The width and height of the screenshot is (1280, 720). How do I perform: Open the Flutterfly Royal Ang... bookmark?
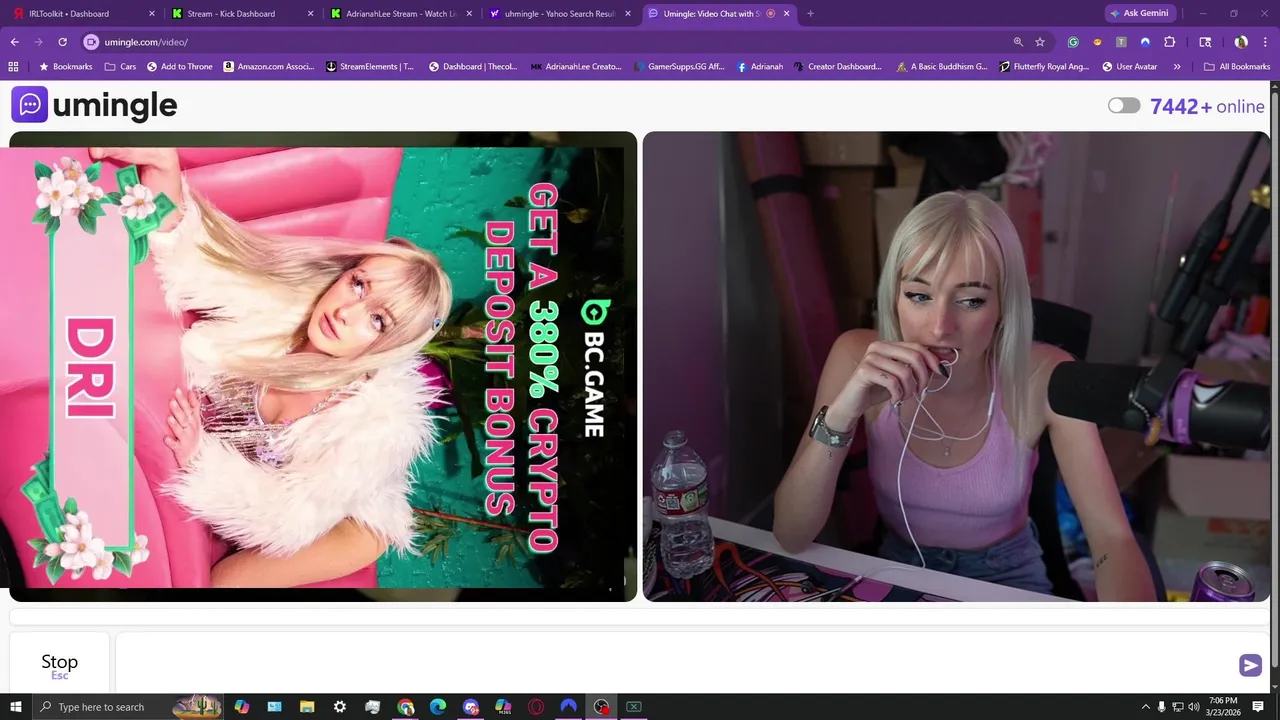[1045, 66]
